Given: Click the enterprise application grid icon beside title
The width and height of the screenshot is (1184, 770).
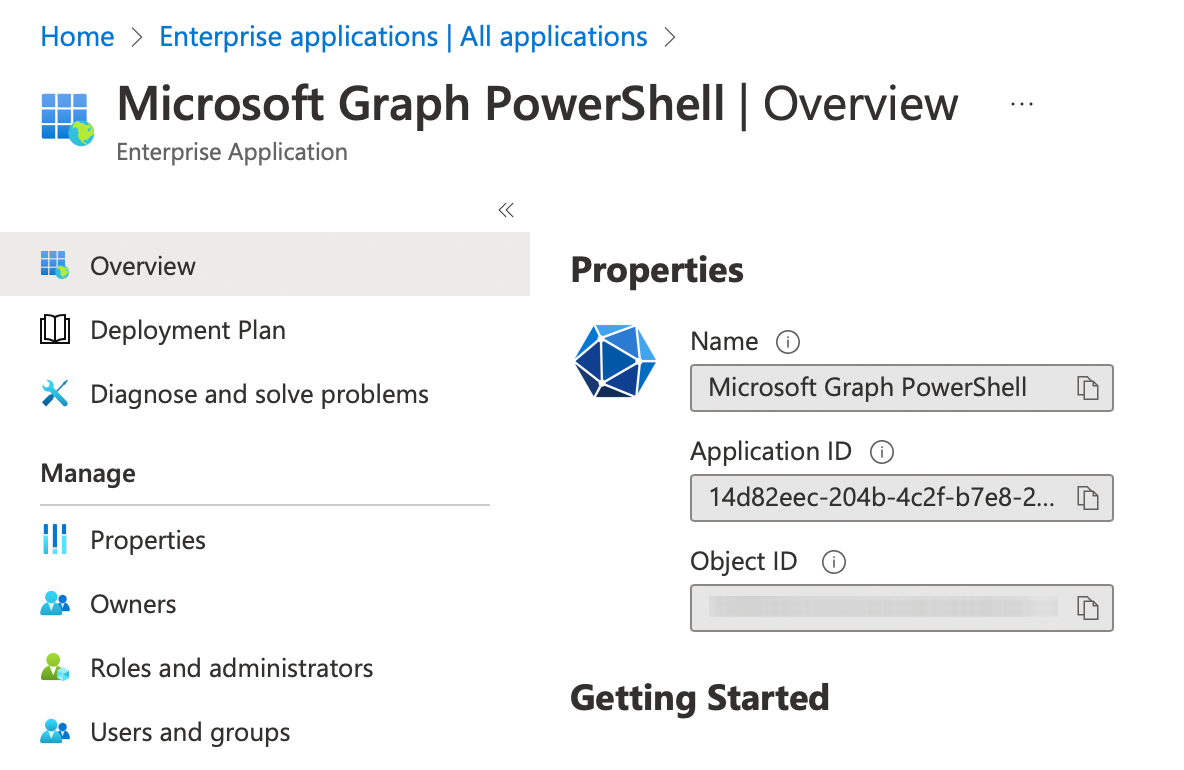Looking at the screenshot, I should (x=67, y=119).
